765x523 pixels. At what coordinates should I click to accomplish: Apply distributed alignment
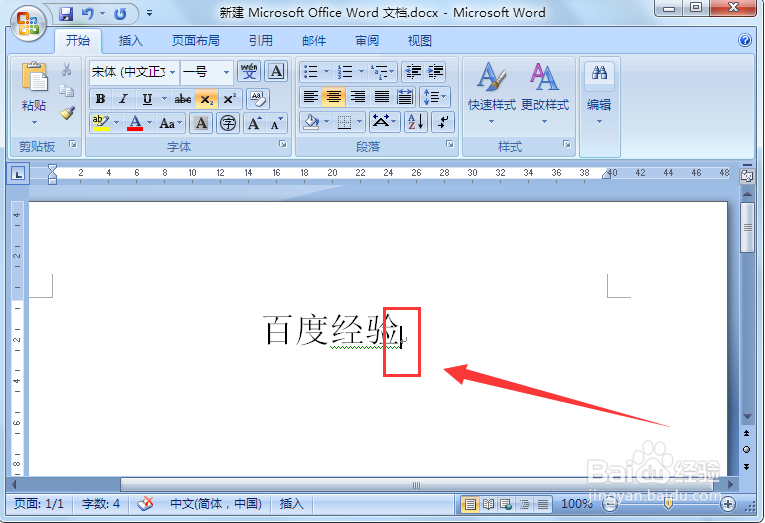coord(404,97)
